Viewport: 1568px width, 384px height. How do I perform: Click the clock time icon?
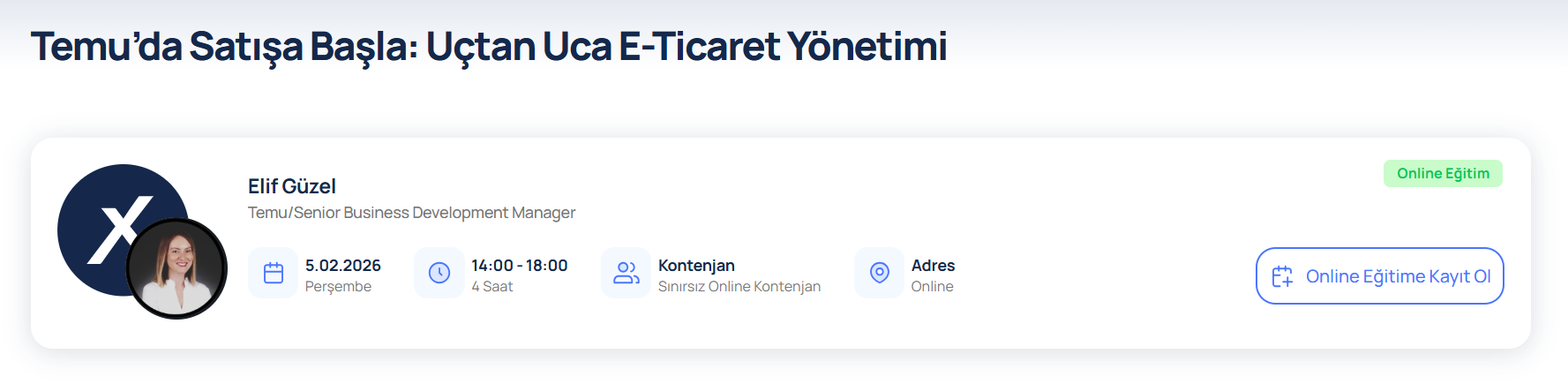pyautogui.click(x=439, y=273)
